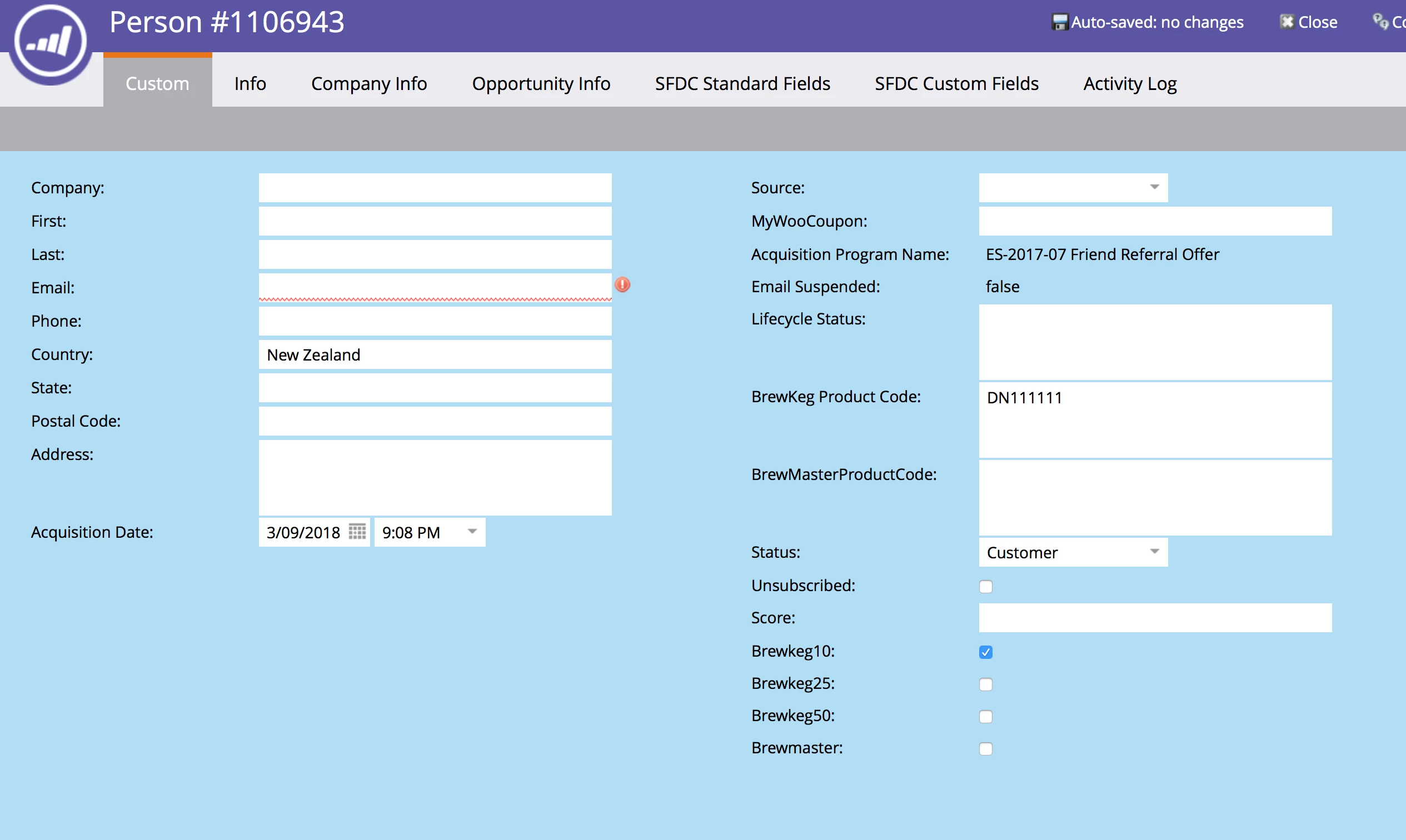The height and width of the screenshot is (840, 1406).
Task: Click the Postal Code input field
Action: point(435,421)
